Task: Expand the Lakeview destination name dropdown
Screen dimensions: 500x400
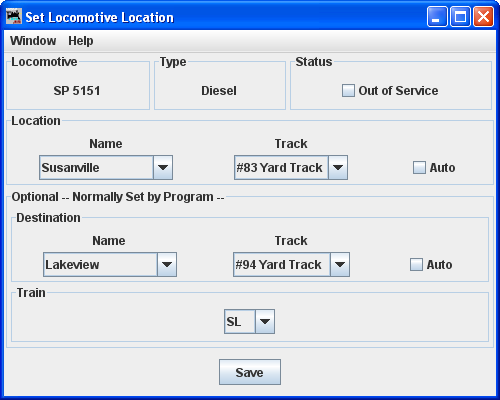Action: click(167, 265)
